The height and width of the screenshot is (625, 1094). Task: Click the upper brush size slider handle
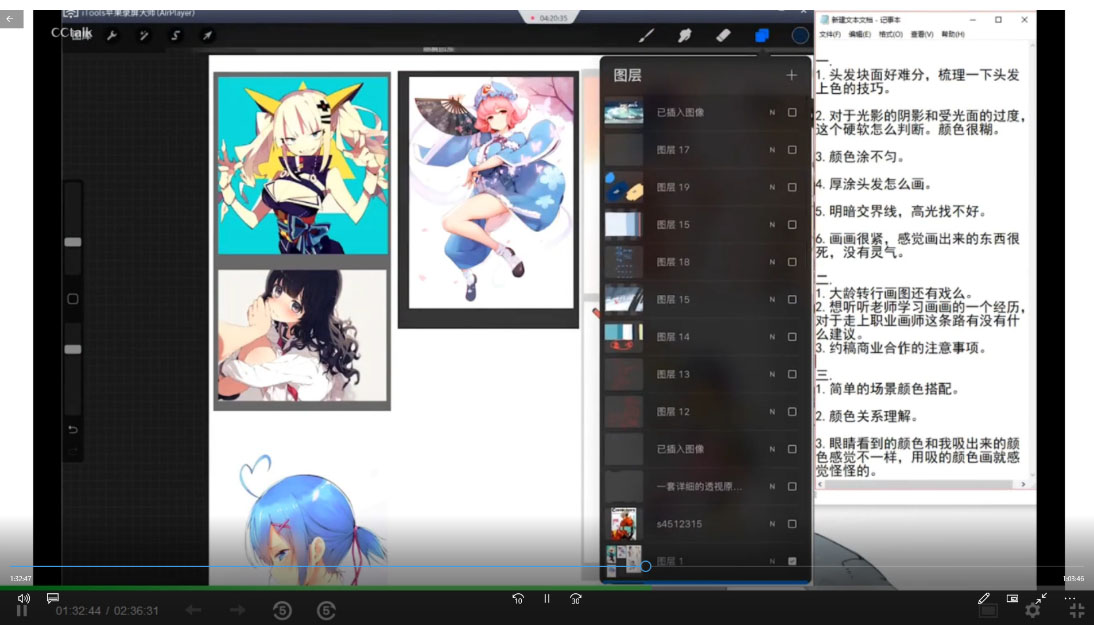click(x=73, y=242)
